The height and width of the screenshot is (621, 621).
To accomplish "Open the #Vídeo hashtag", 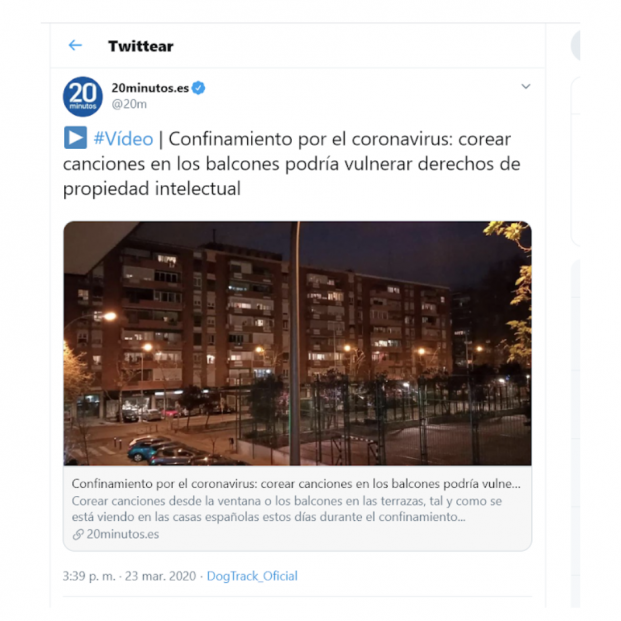I will [x=123, y=139].
